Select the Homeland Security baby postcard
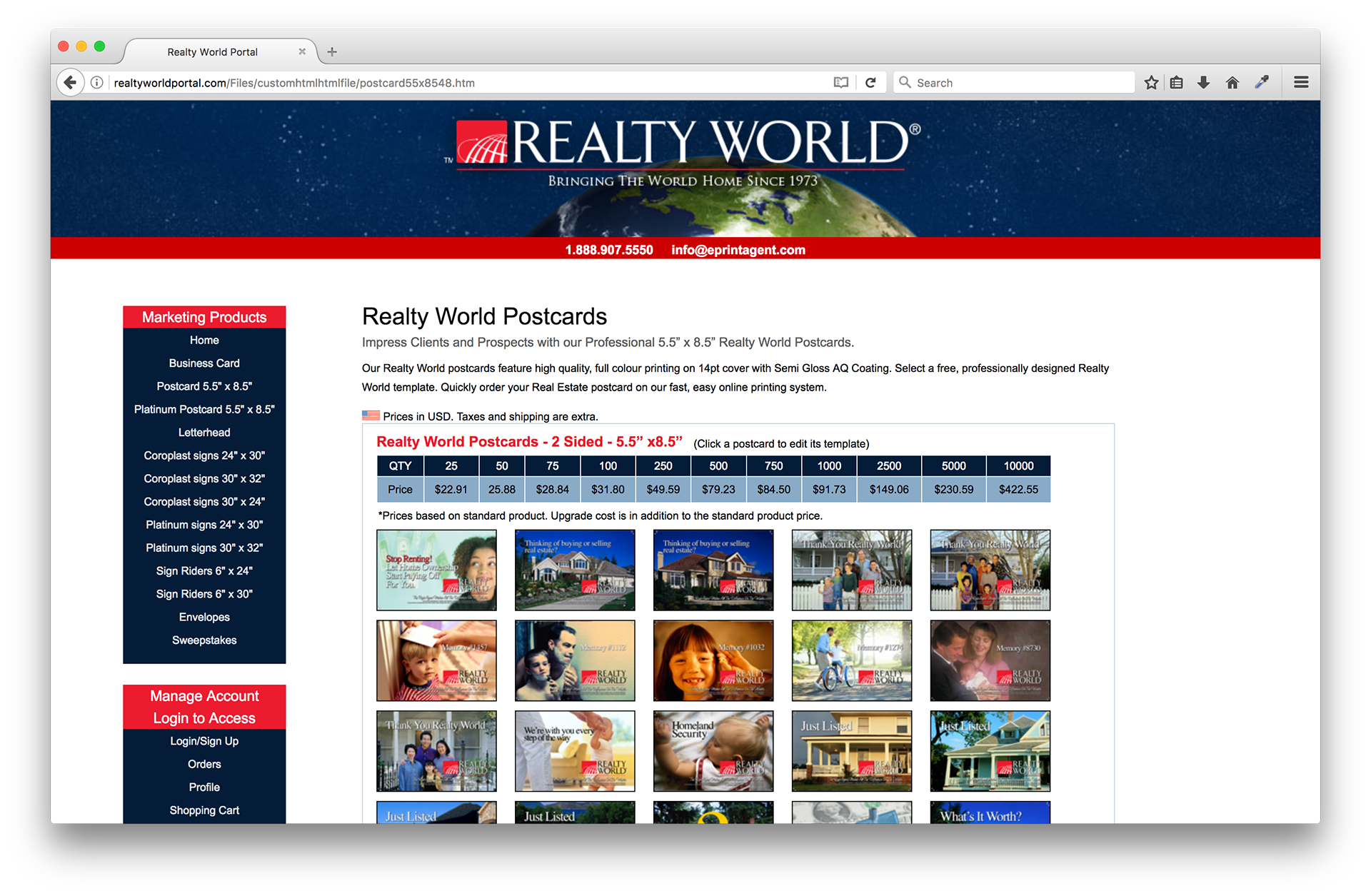 [713, 751]
